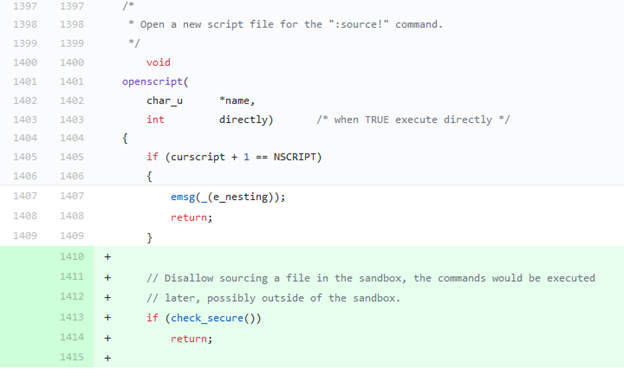Click the openscript function name
This screenshot has height=369, width=624.
[152, 82]
